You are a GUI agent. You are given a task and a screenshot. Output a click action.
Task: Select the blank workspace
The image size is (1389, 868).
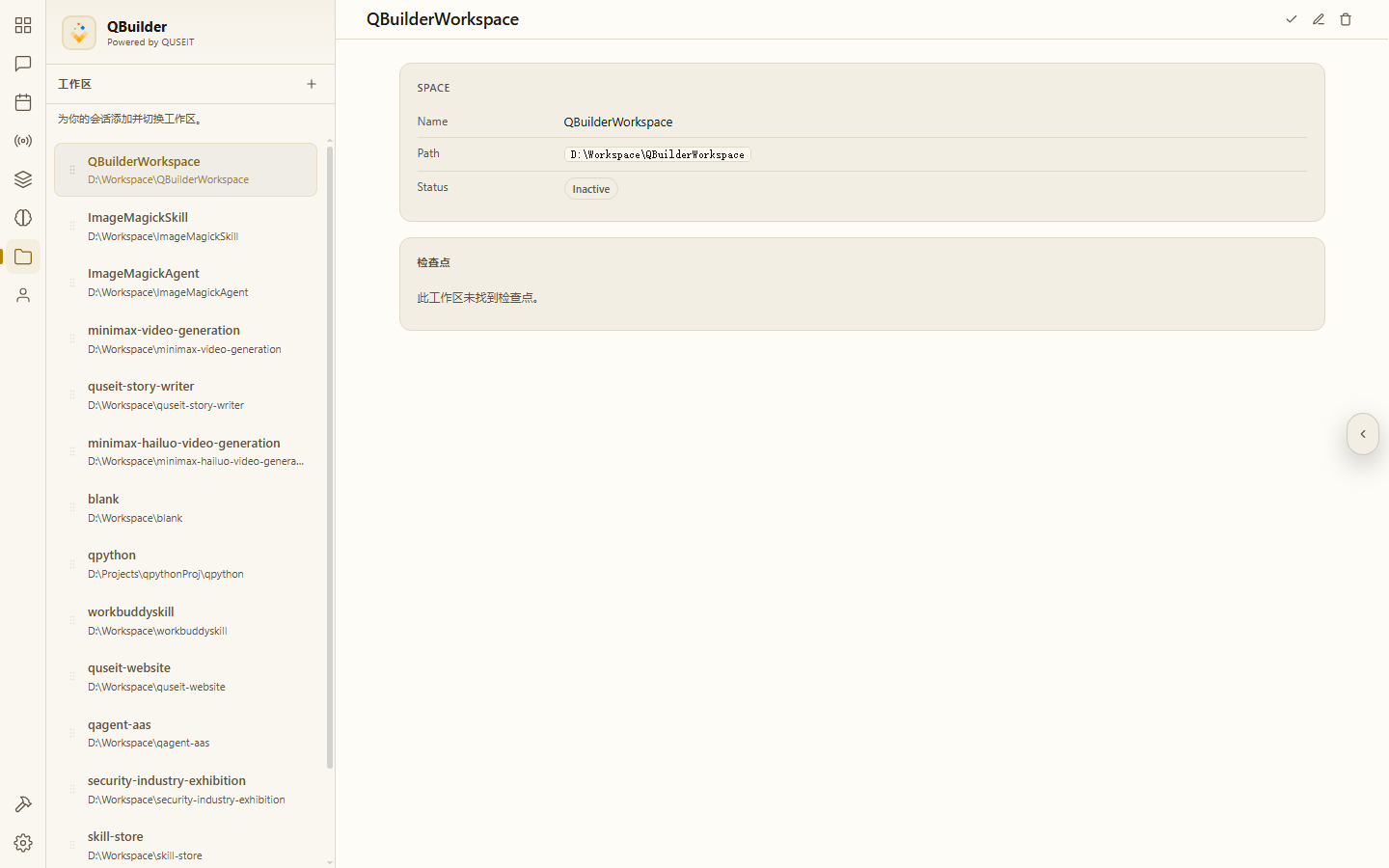point(185,508)
